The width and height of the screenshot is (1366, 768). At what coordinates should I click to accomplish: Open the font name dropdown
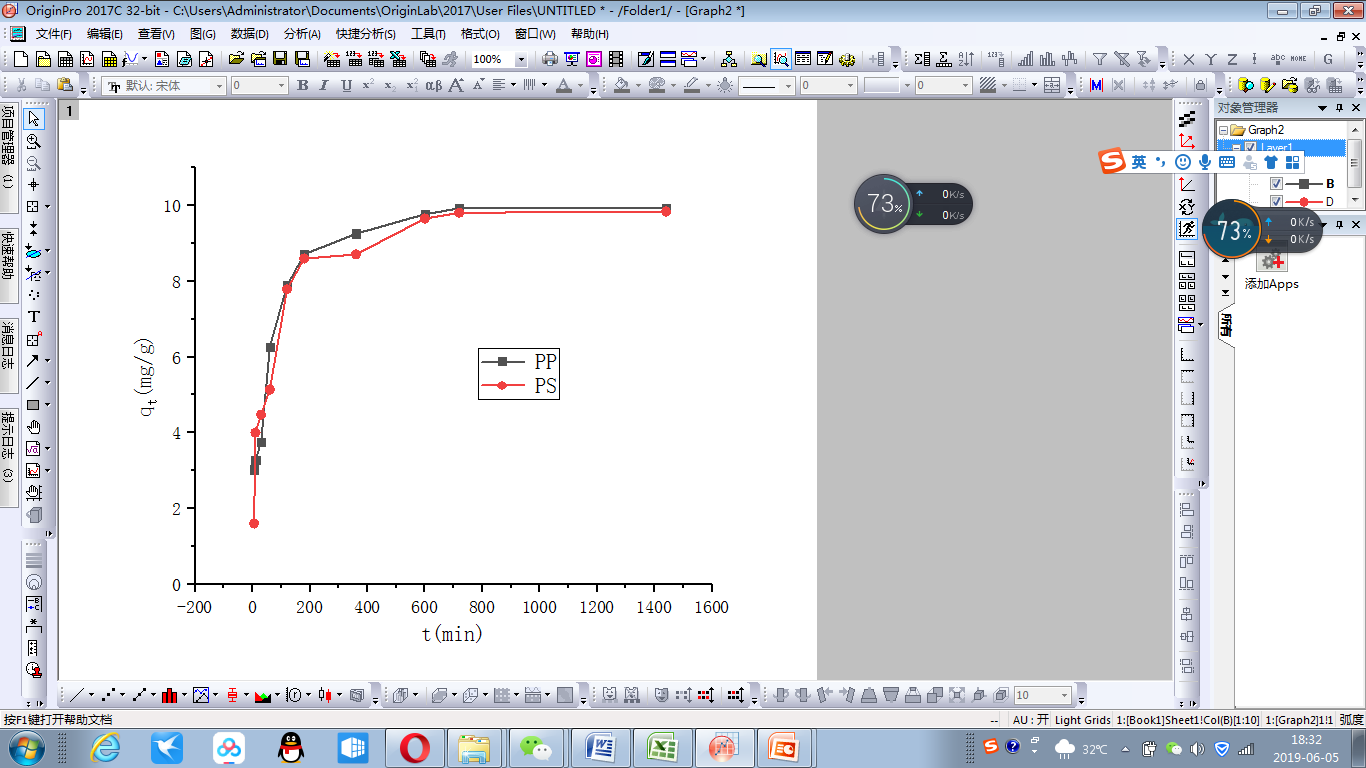pyautogui.click(x=219, y=86)
